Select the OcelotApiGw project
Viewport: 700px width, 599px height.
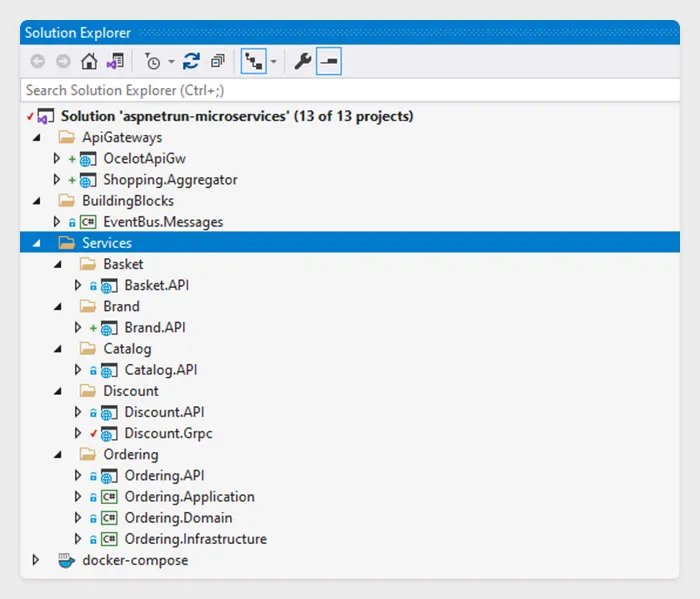pyautogui.click(x=144, y=159)
